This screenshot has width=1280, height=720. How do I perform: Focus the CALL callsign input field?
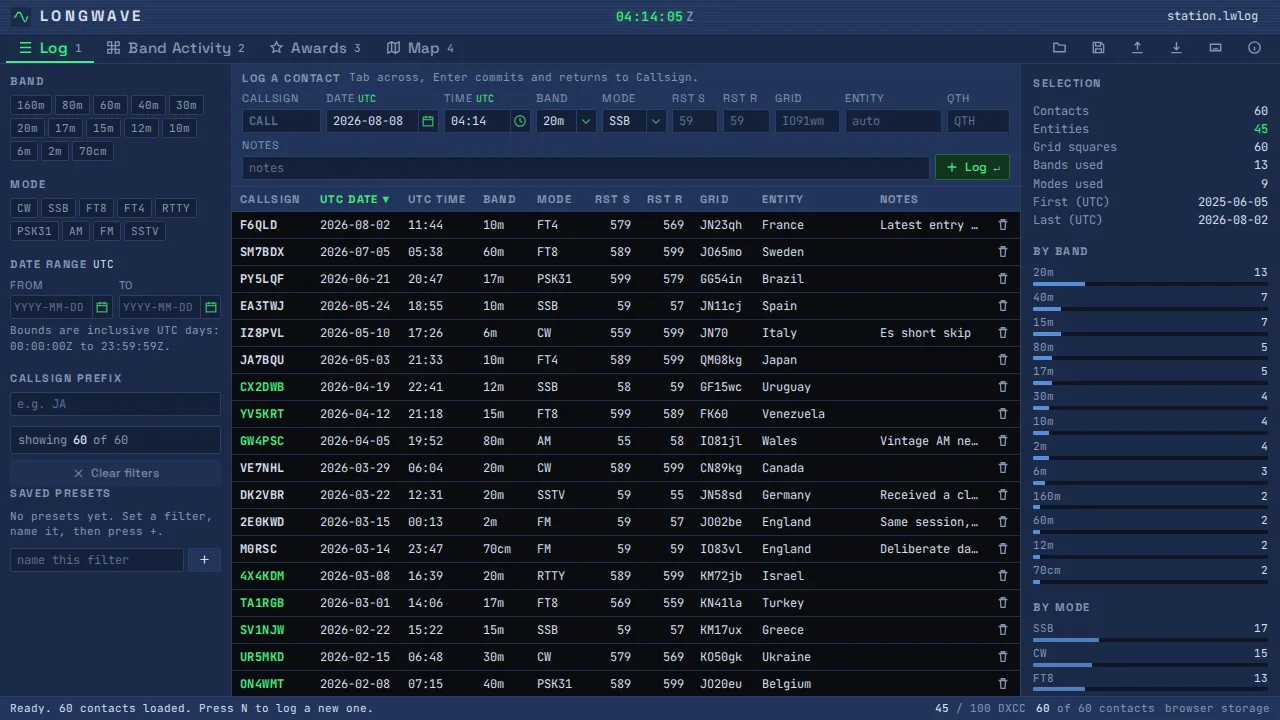(x=281, y=121)
